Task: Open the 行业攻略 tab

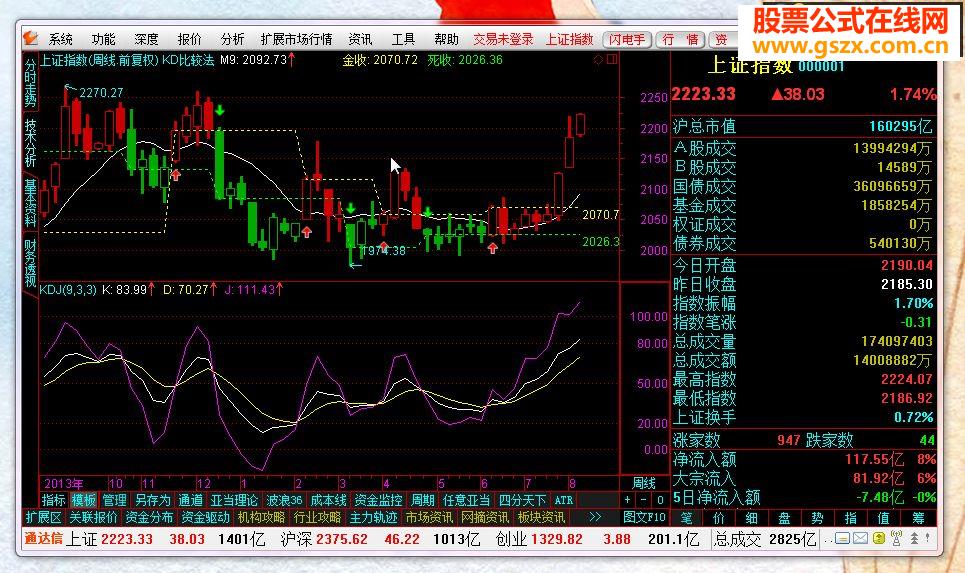Action: coord(318,517)
